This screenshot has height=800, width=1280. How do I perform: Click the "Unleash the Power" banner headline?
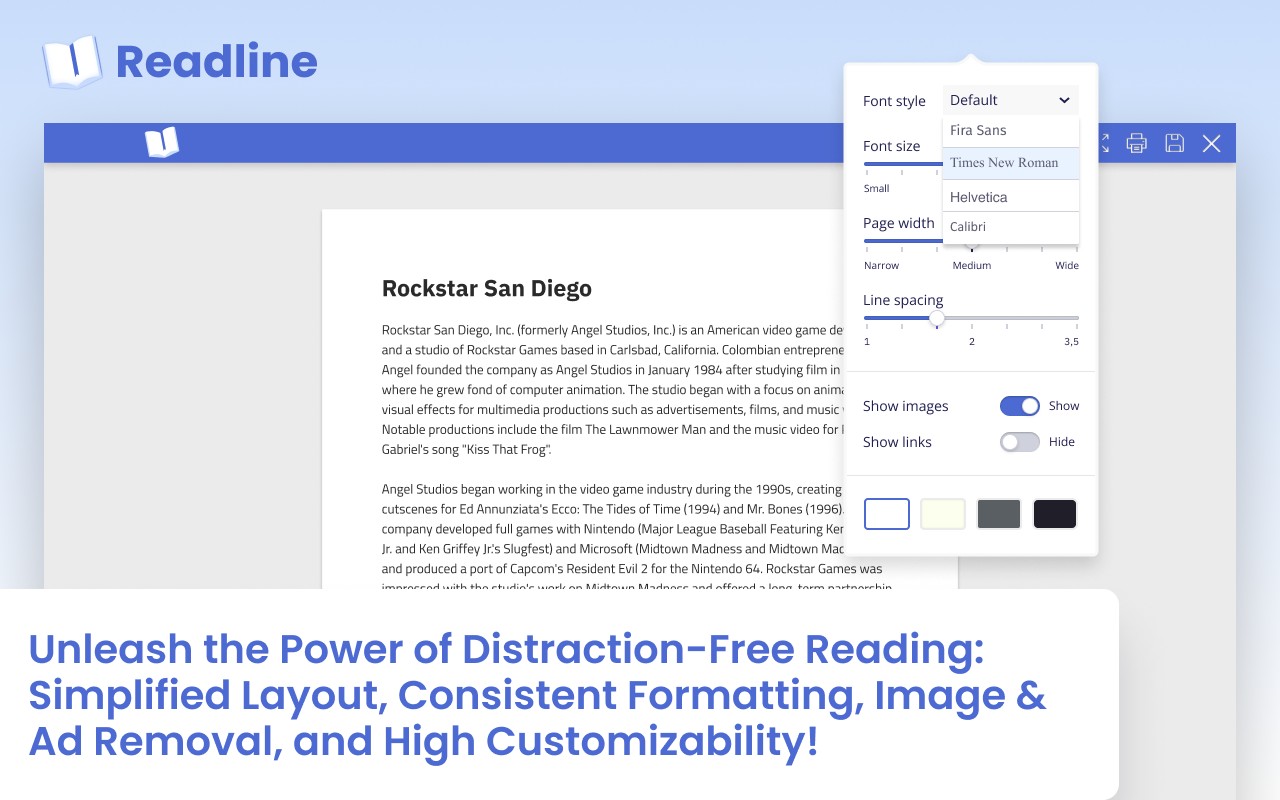(538, 695)
